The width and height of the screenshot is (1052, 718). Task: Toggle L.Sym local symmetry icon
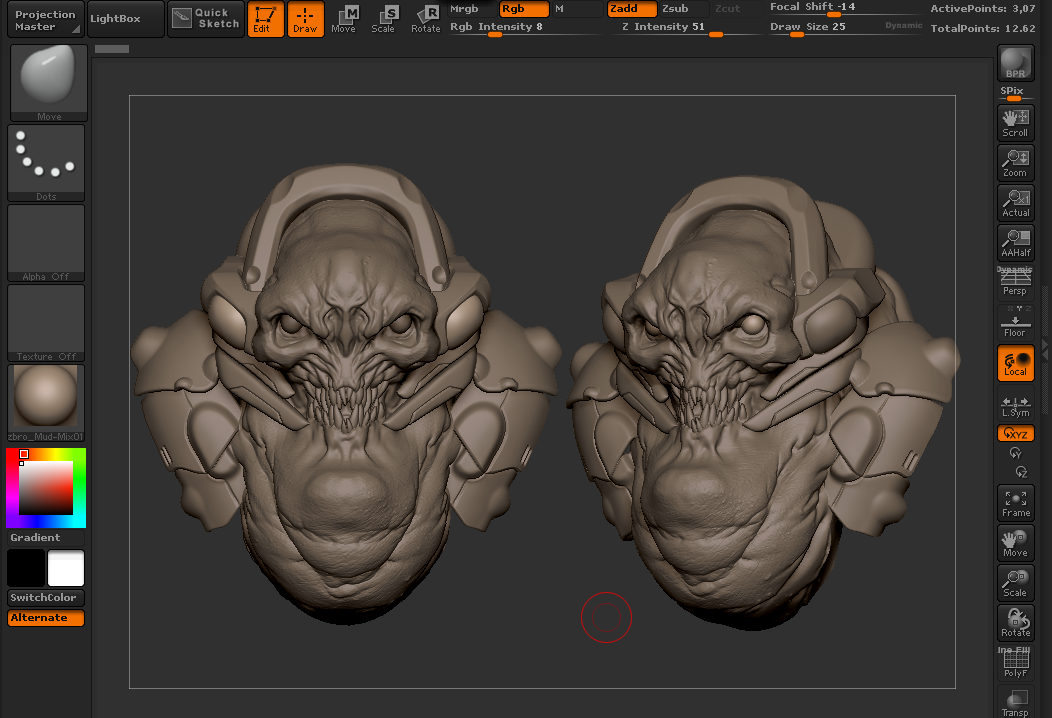pos(1016,403)
